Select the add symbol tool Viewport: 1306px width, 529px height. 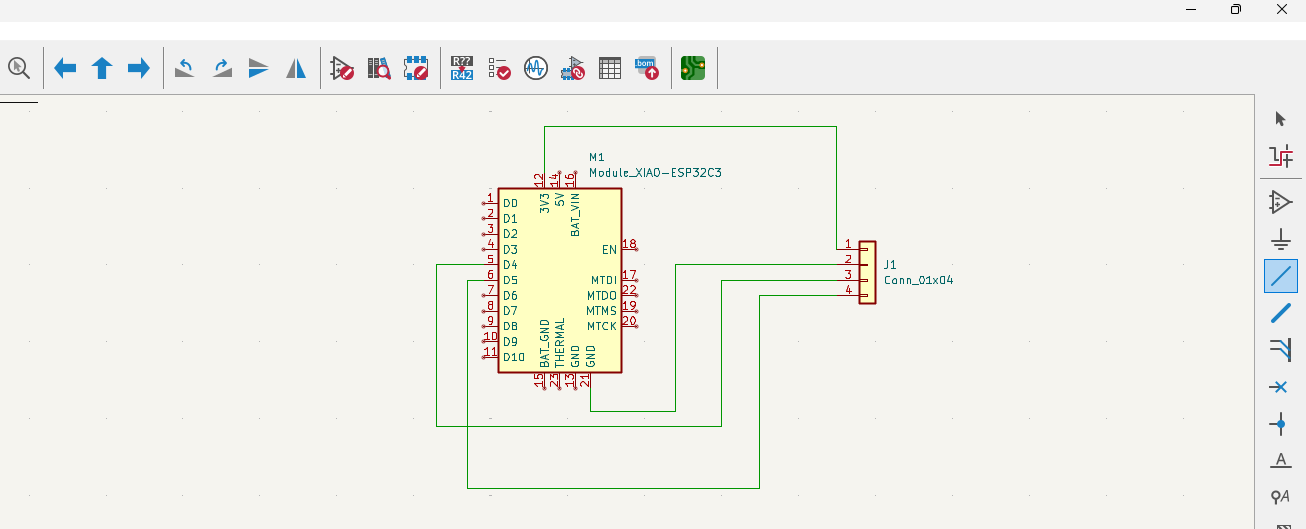click(x=1280, y=202)
